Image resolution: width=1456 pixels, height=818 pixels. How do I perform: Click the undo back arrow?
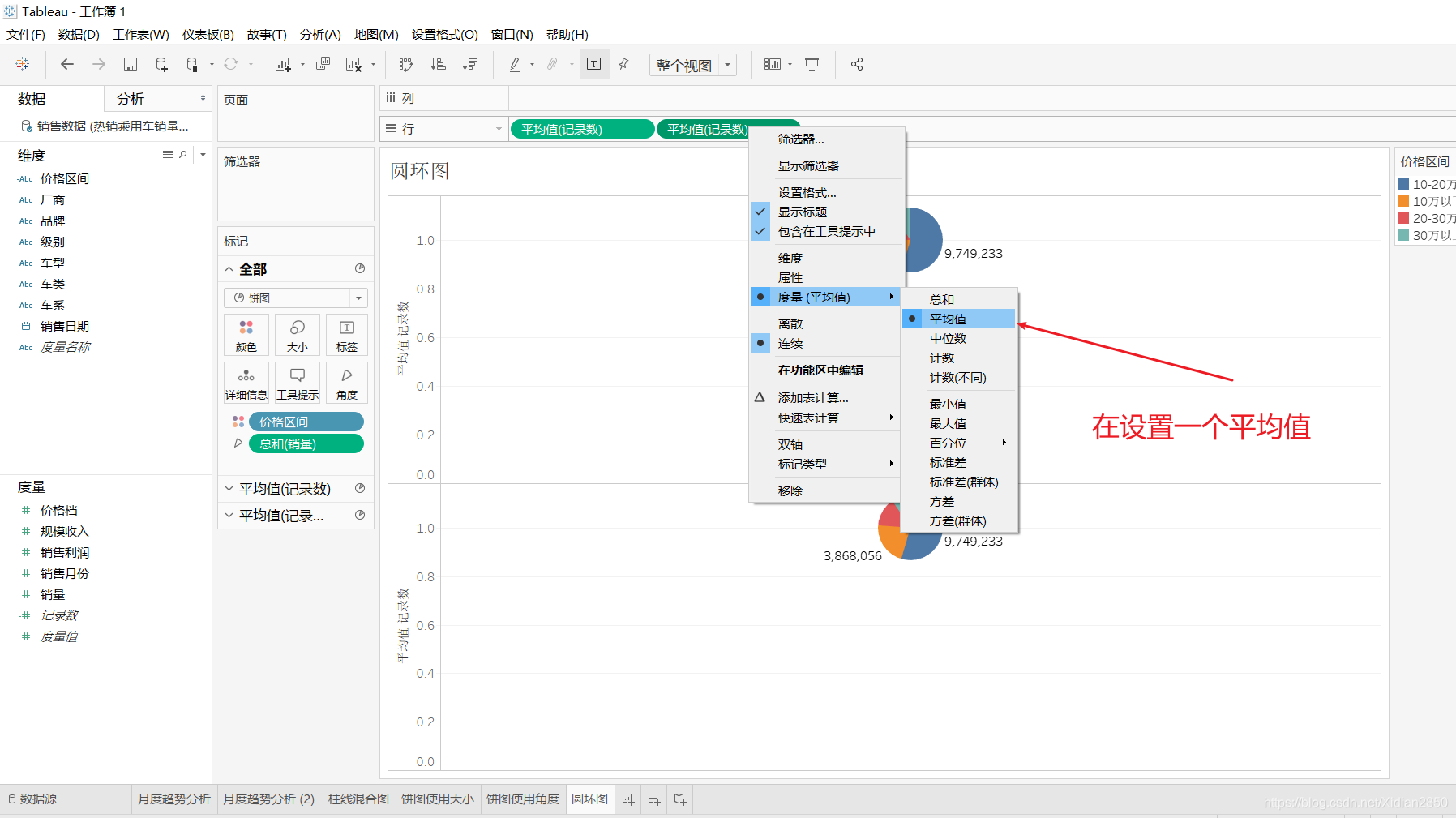67,64
